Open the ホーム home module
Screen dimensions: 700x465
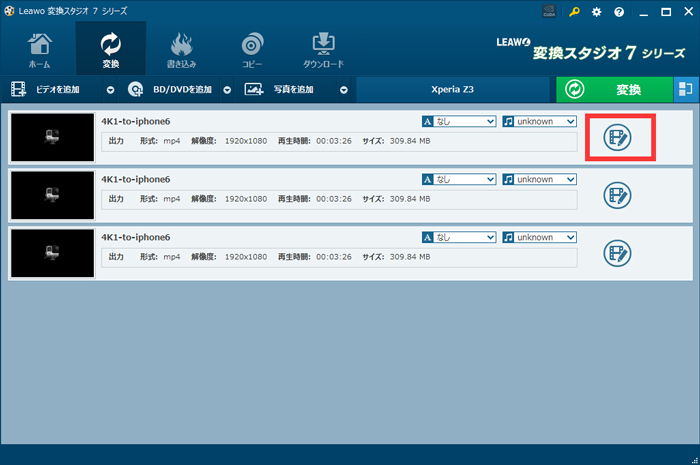point(40,50)
